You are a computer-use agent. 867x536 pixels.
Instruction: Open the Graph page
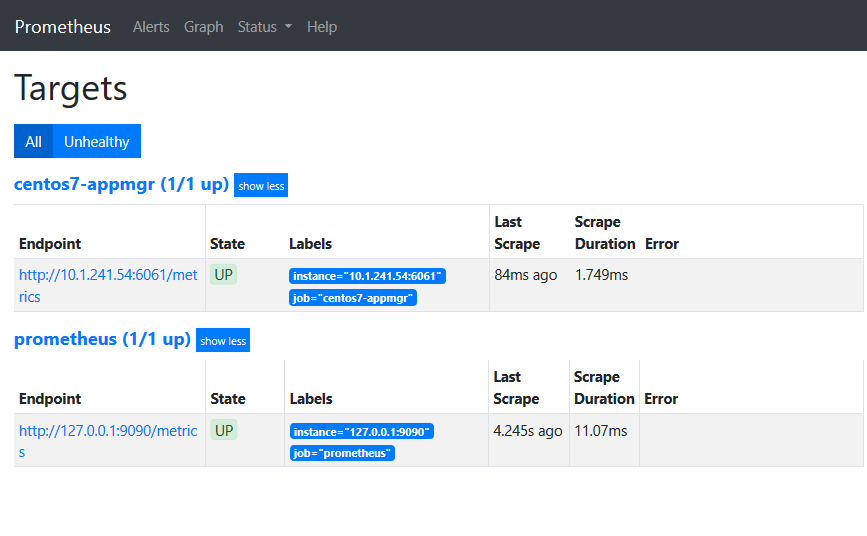pos(203,27)
